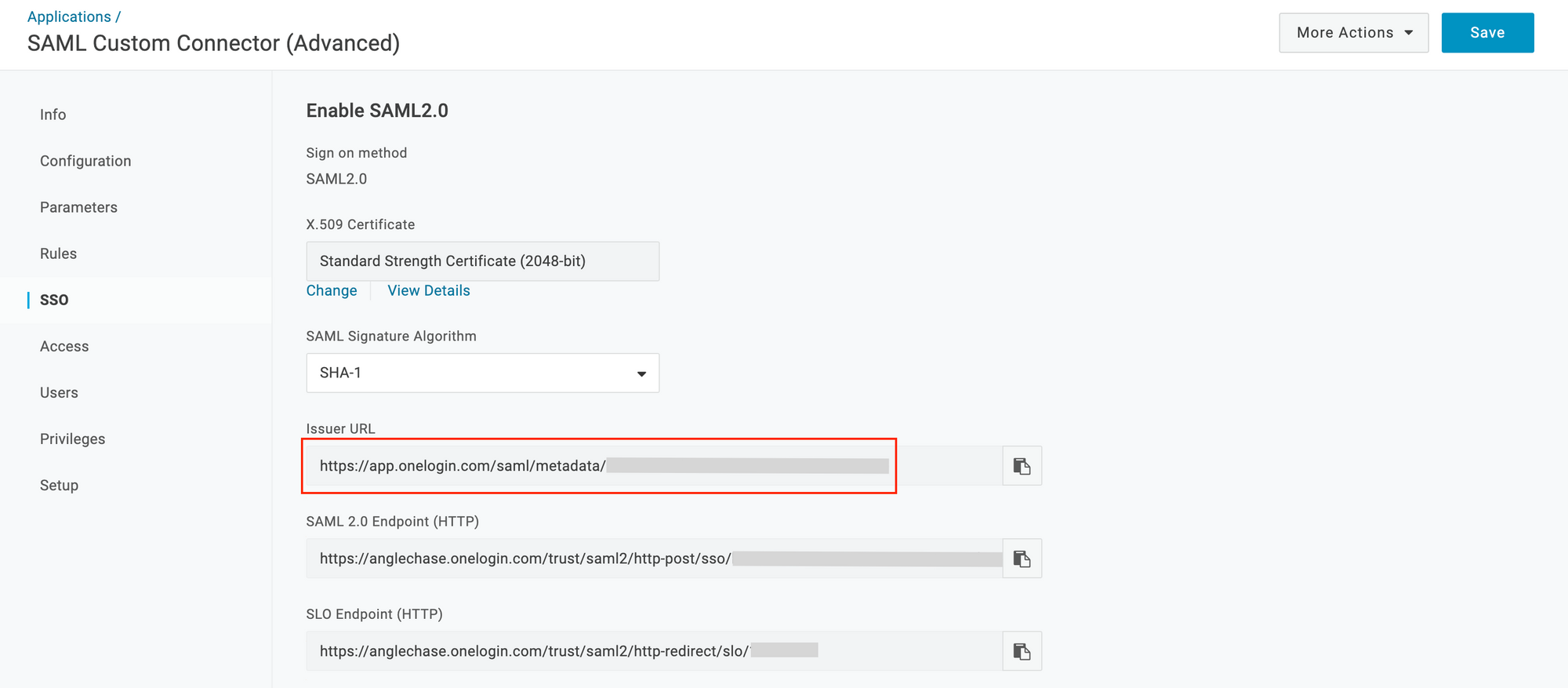The width and height of the screenshot is (1568, 688).
Task: Click the 'Sign on method' label
Action: point(357,153)
